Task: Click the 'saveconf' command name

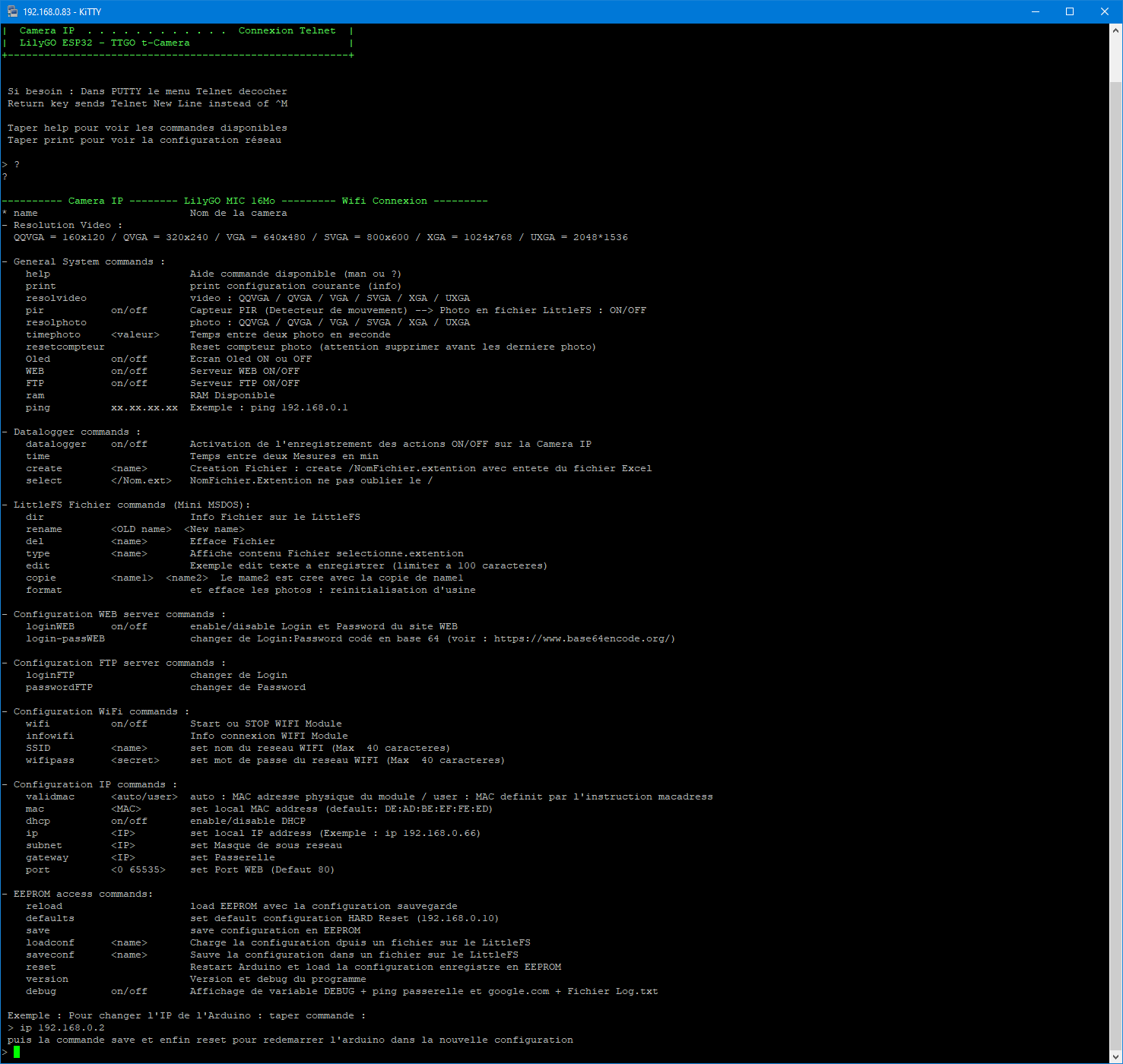Action: [x=50, y=955]
